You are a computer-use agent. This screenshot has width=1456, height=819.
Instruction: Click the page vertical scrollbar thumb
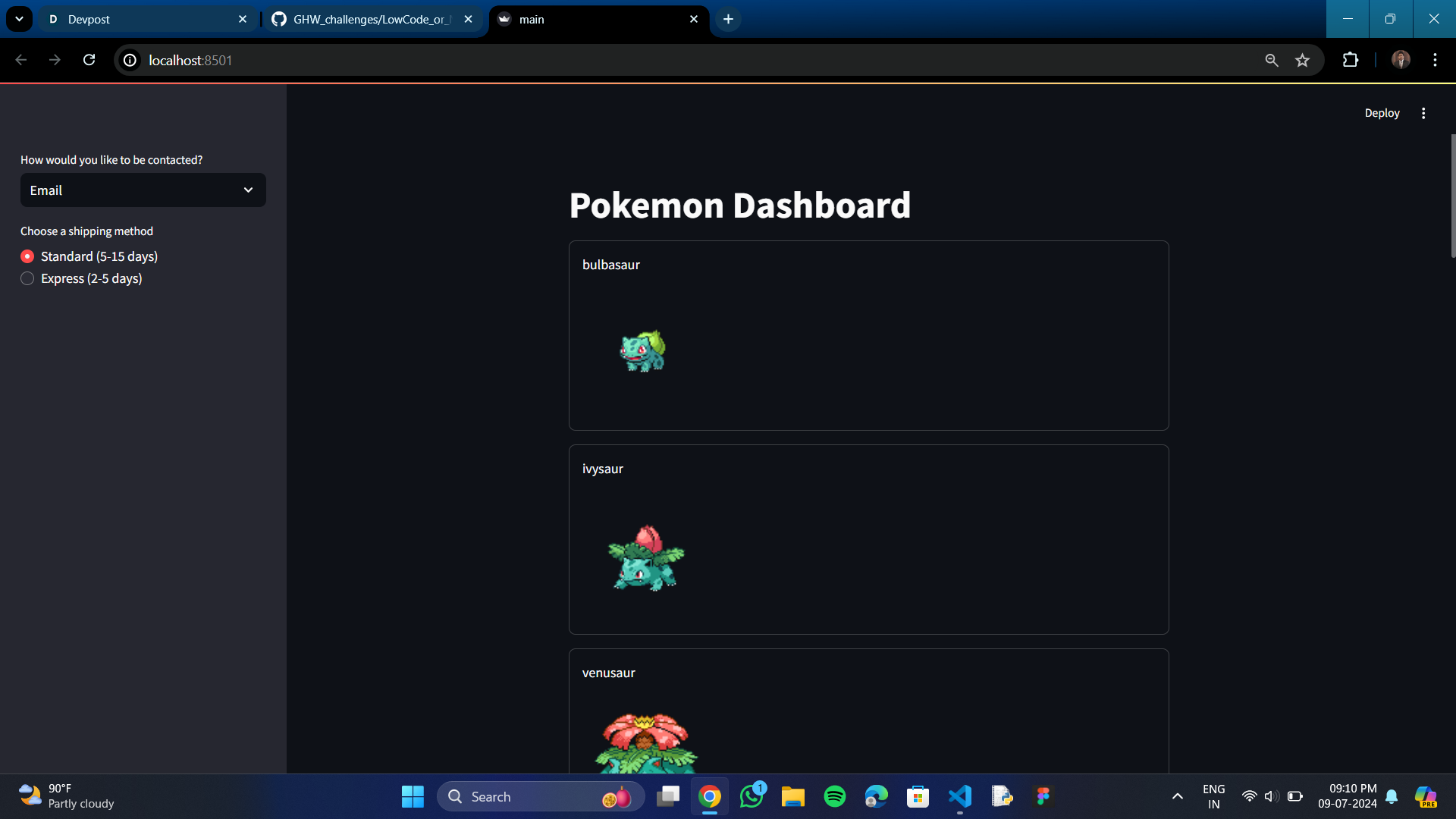(1452, 197)
